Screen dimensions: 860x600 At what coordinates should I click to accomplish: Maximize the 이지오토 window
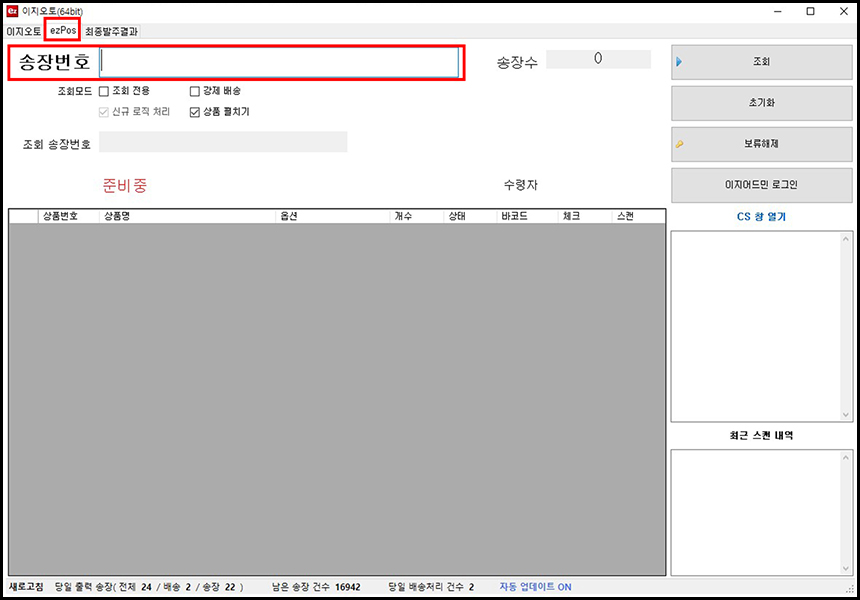pyautogui.click(x=811, y=12)
